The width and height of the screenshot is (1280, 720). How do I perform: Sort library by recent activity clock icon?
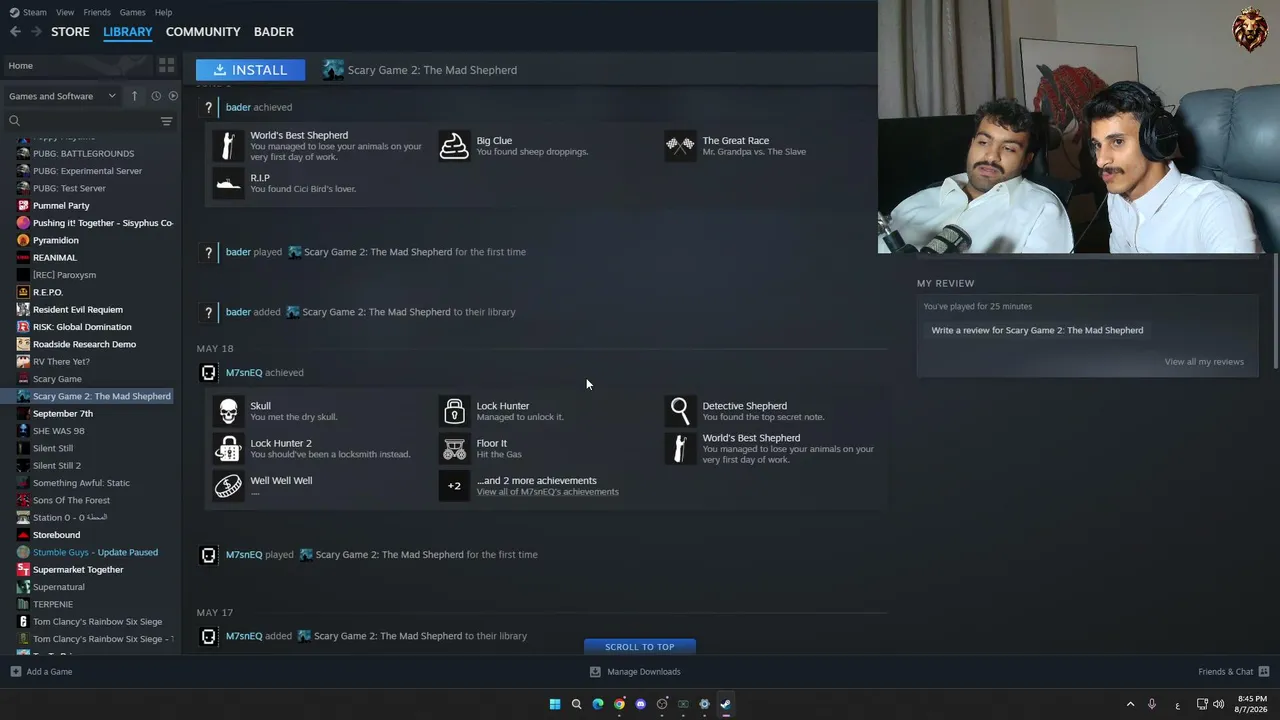[x=156, y=96]
